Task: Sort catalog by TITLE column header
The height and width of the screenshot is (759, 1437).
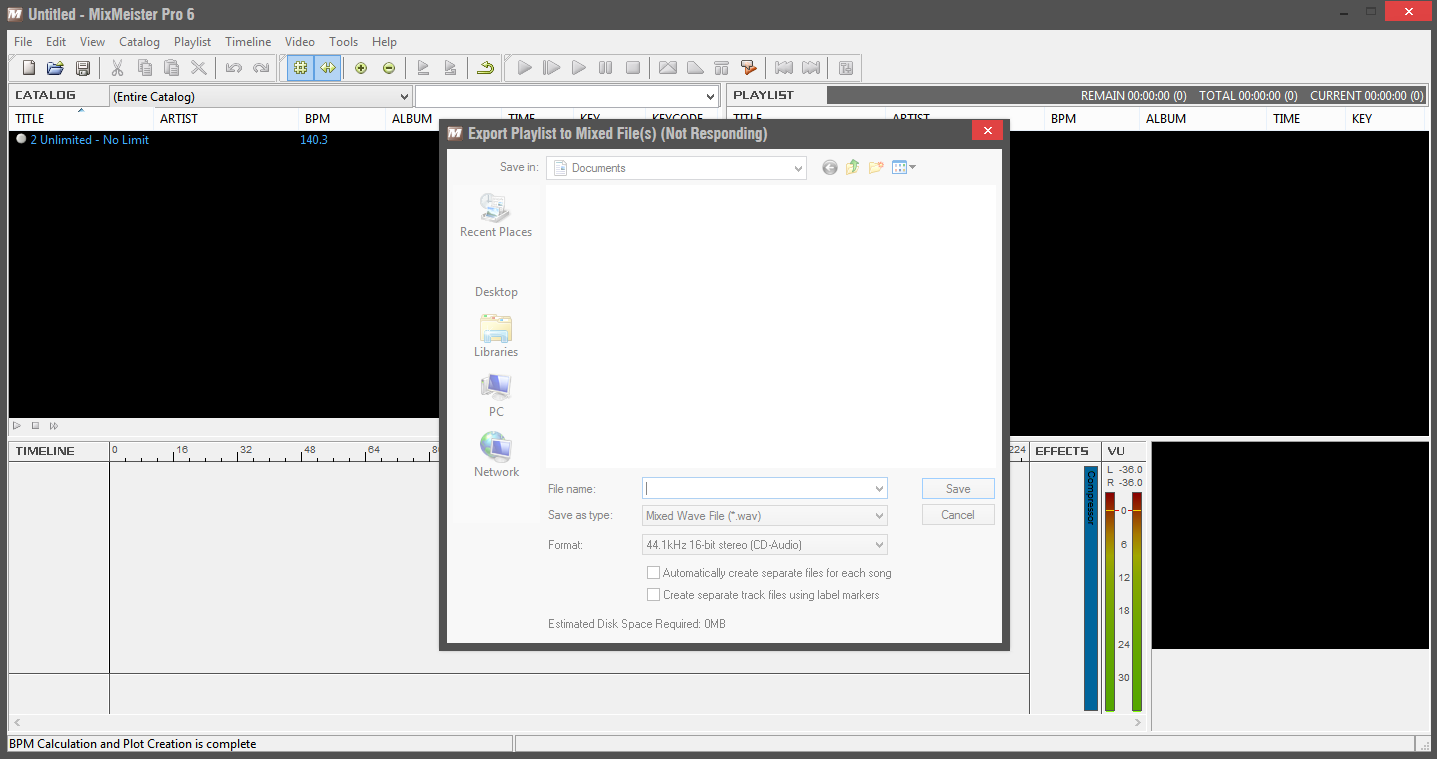Action: 81,119
